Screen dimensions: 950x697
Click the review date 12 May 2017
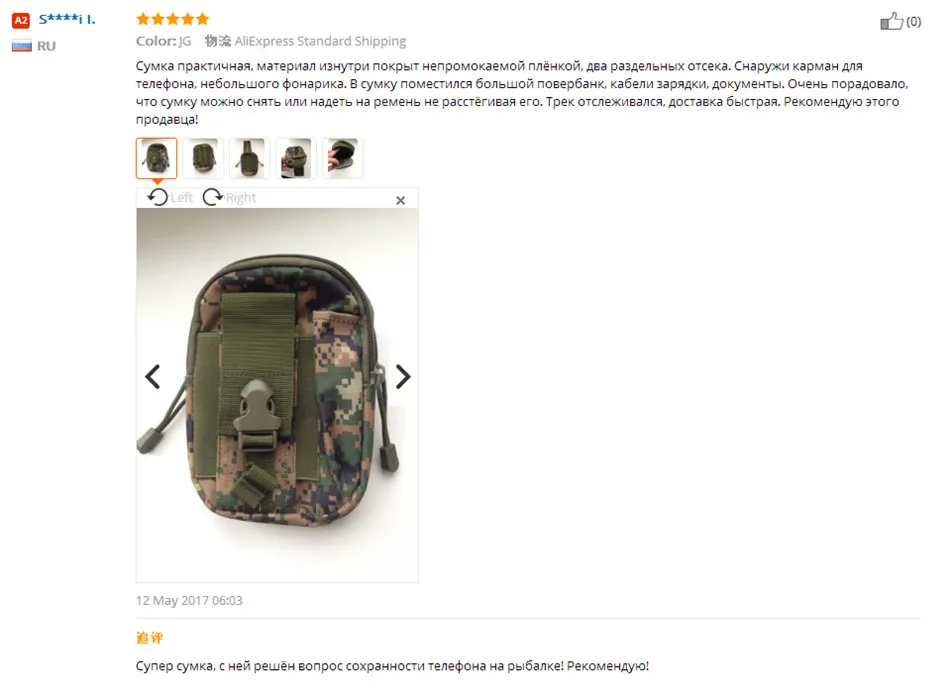[x=189, y=601]
